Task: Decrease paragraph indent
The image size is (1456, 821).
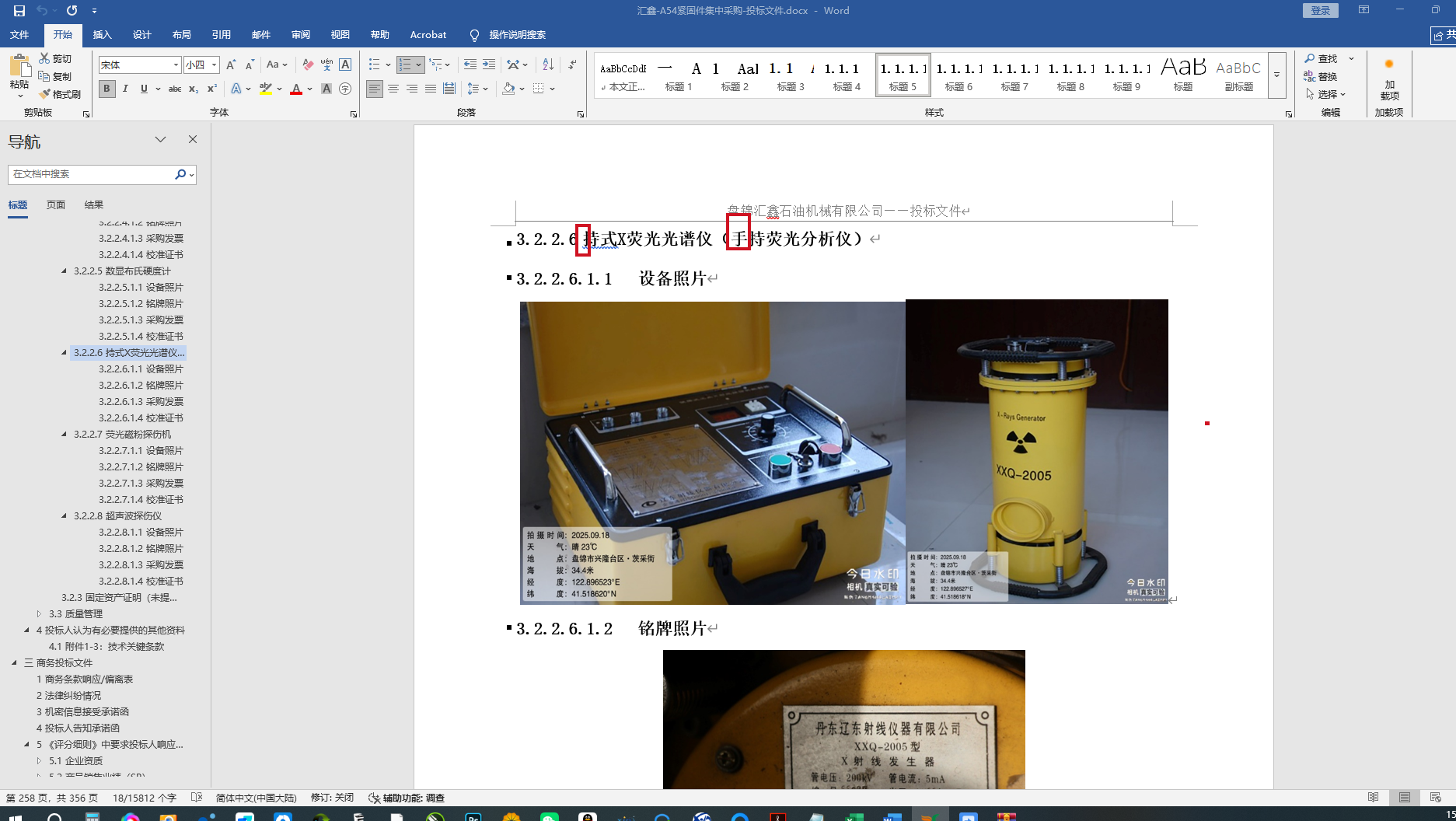Action: [x=470, y=65]
